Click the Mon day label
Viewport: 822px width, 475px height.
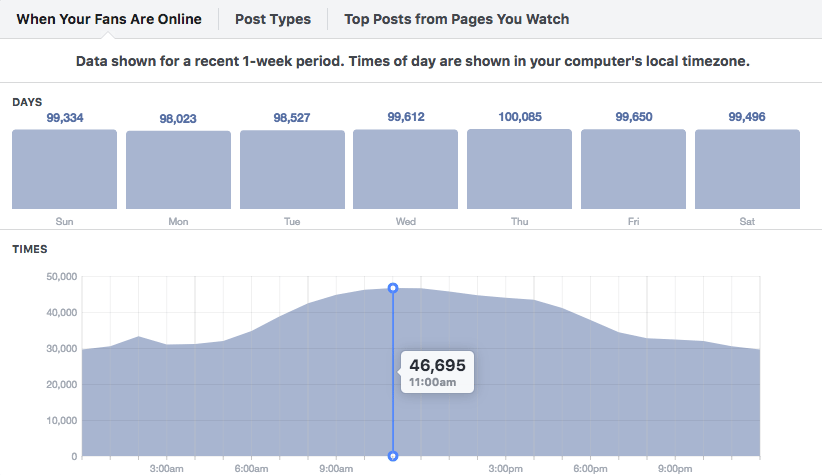(178, 221)
